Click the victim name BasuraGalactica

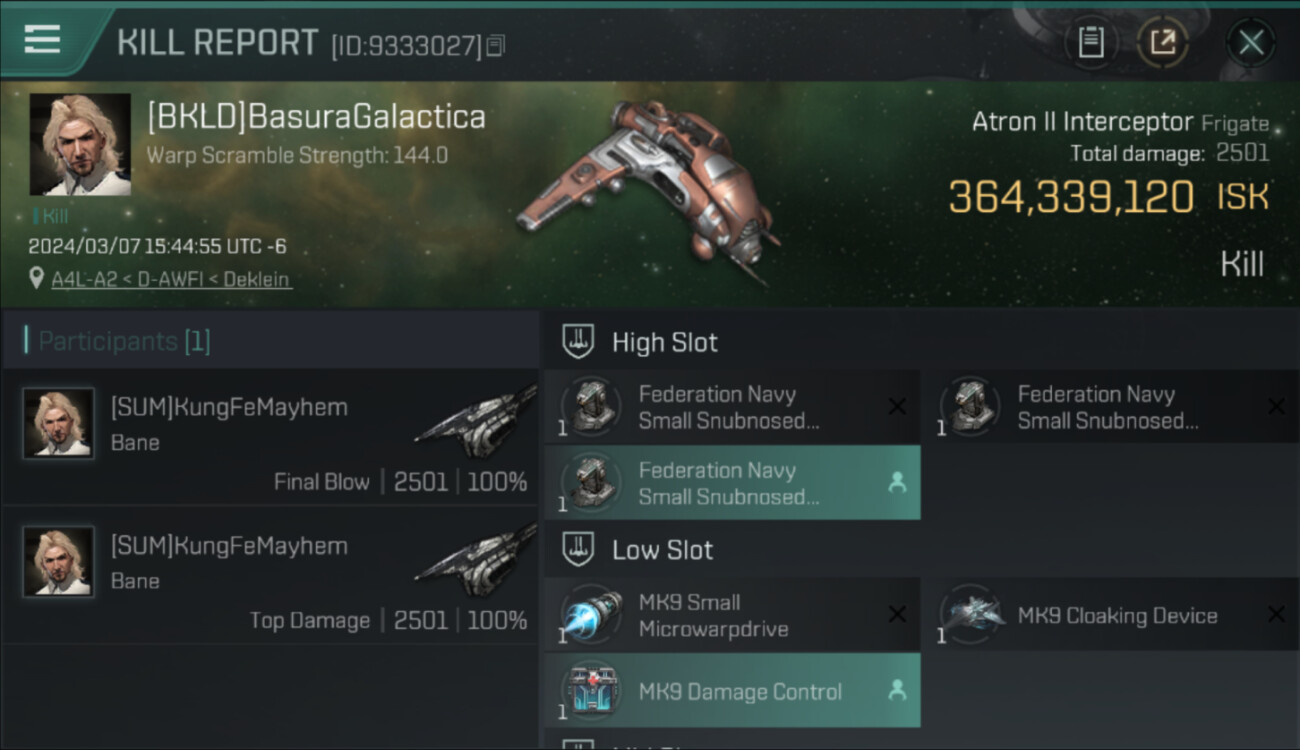click(x=316, y=117)
